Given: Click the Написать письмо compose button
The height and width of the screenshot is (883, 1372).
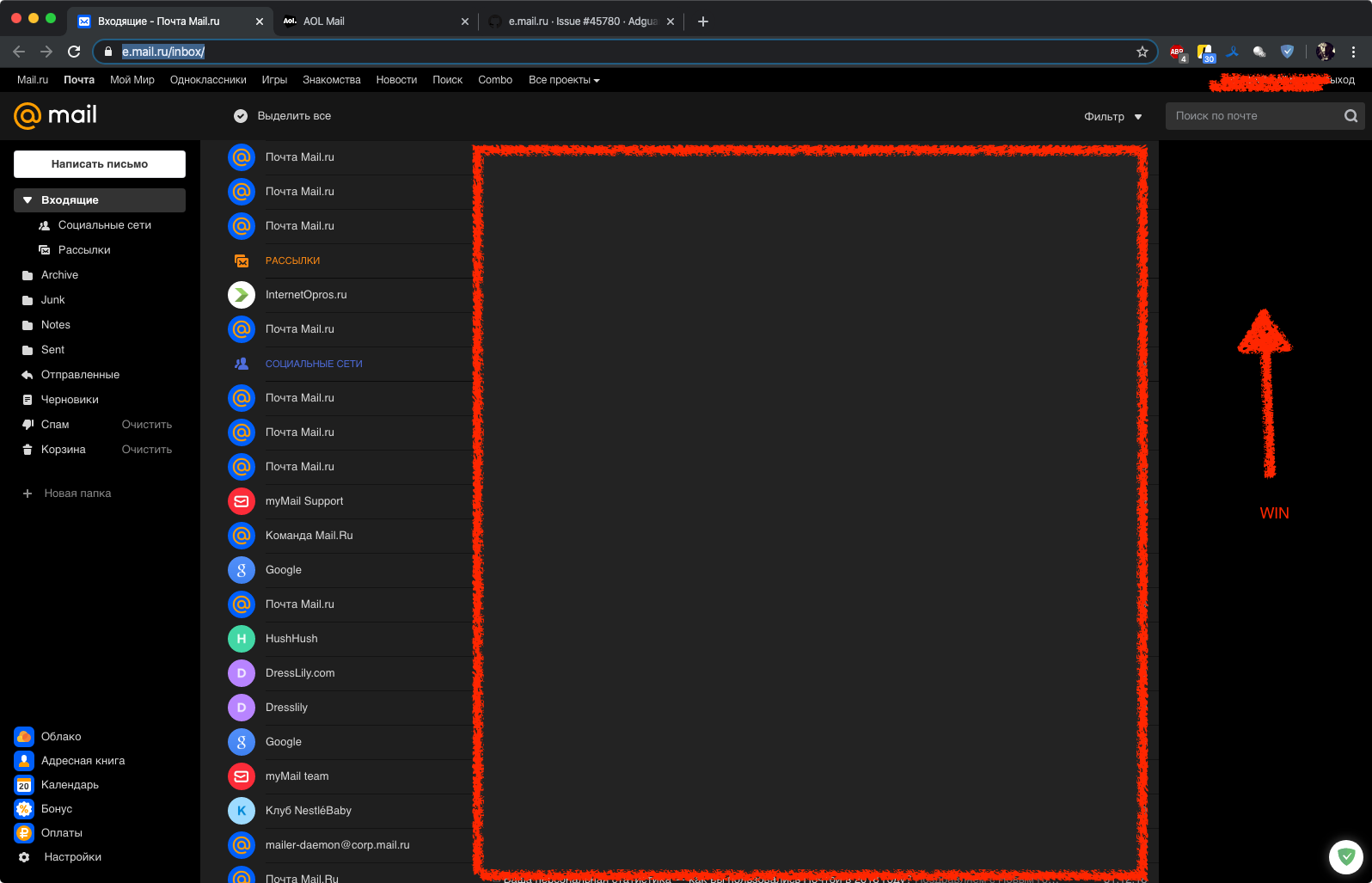Looking at the screenshot, I should coord(100,164).
